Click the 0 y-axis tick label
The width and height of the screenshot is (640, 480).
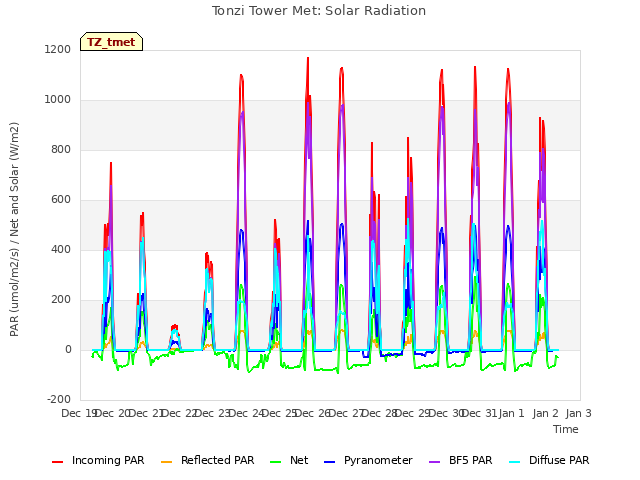(68, 349)
